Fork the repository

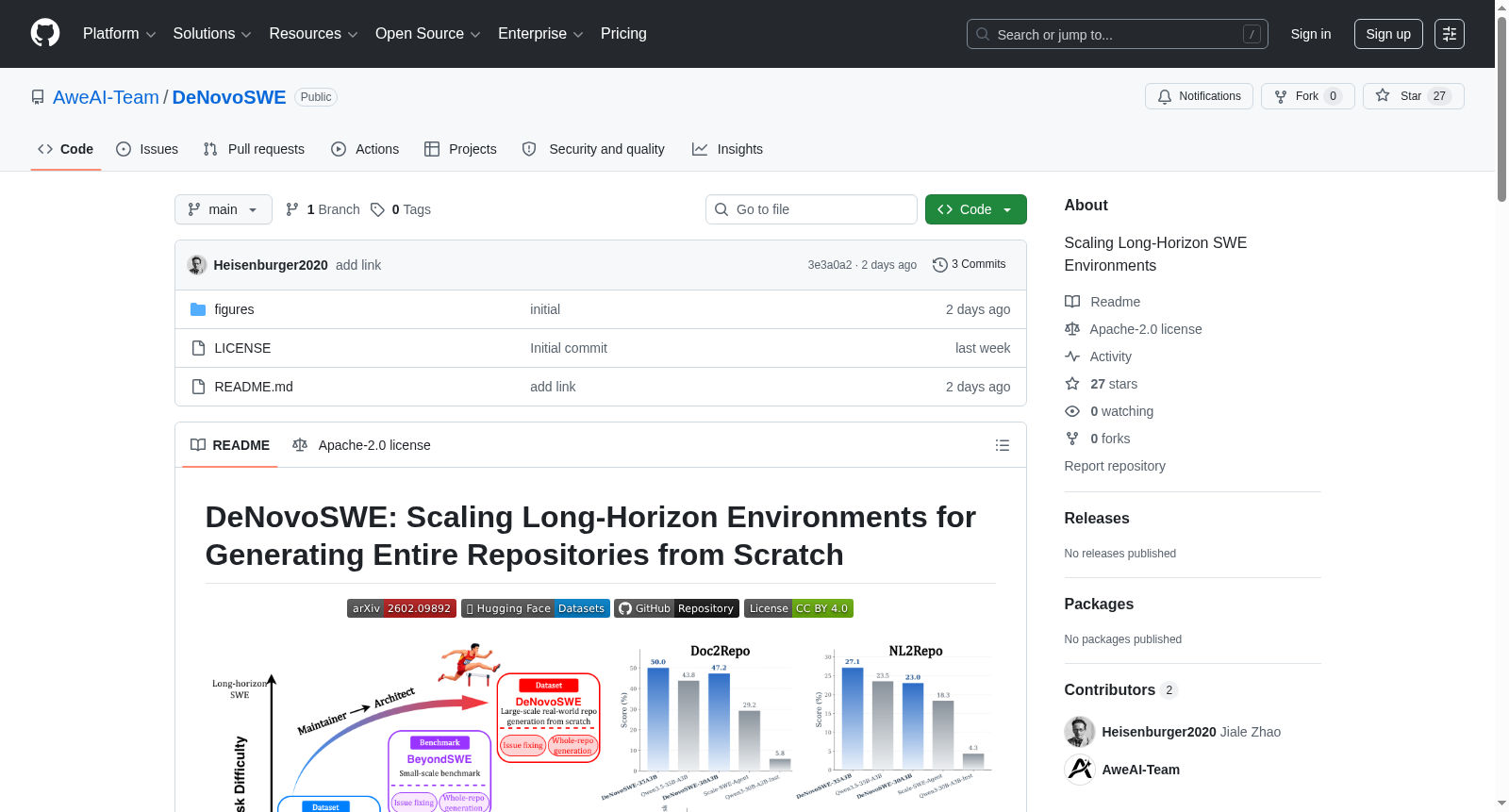coord(1307,96)
